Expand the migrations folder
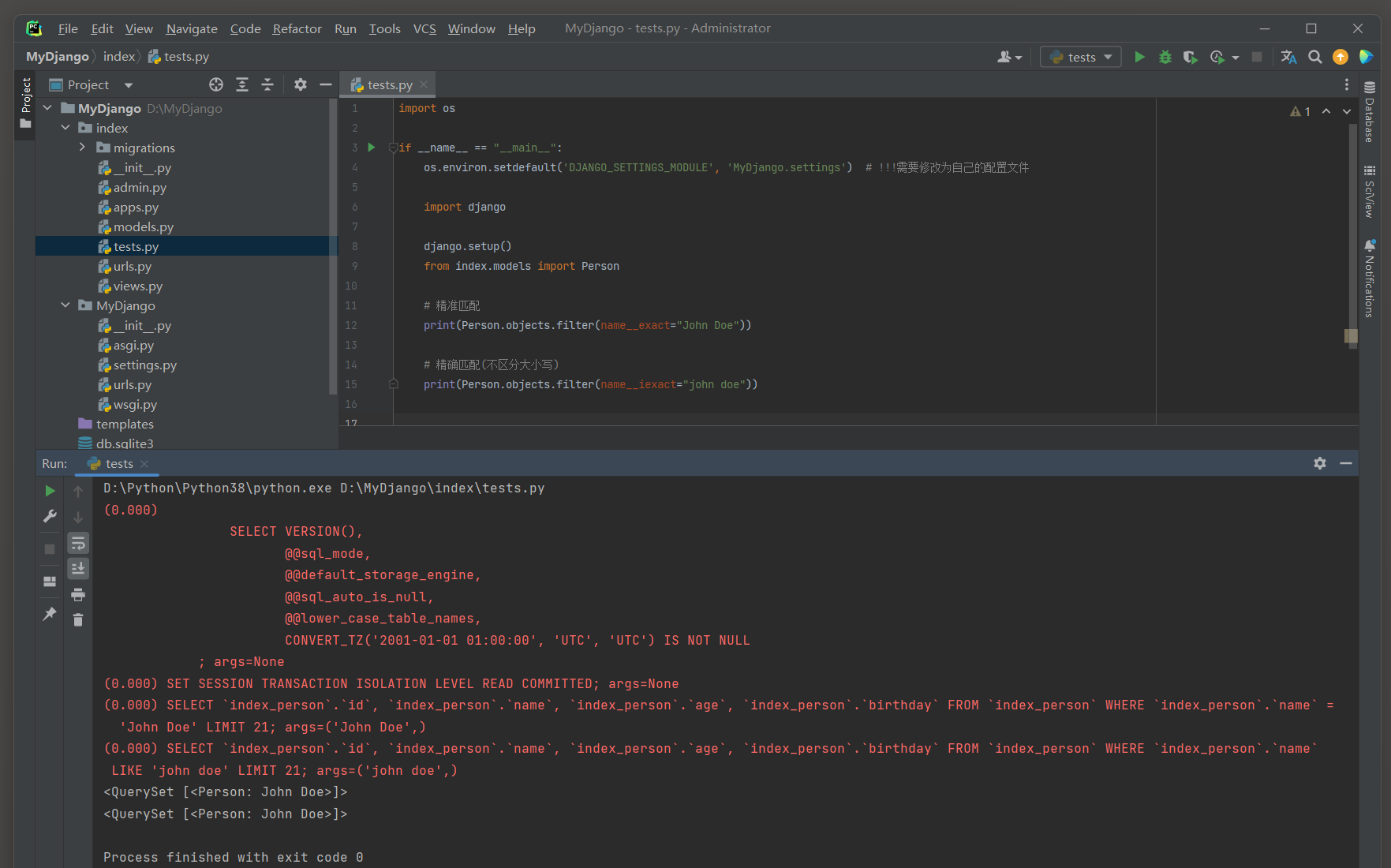This screenshot has width=1391, height=868. [x=82, y=148]
